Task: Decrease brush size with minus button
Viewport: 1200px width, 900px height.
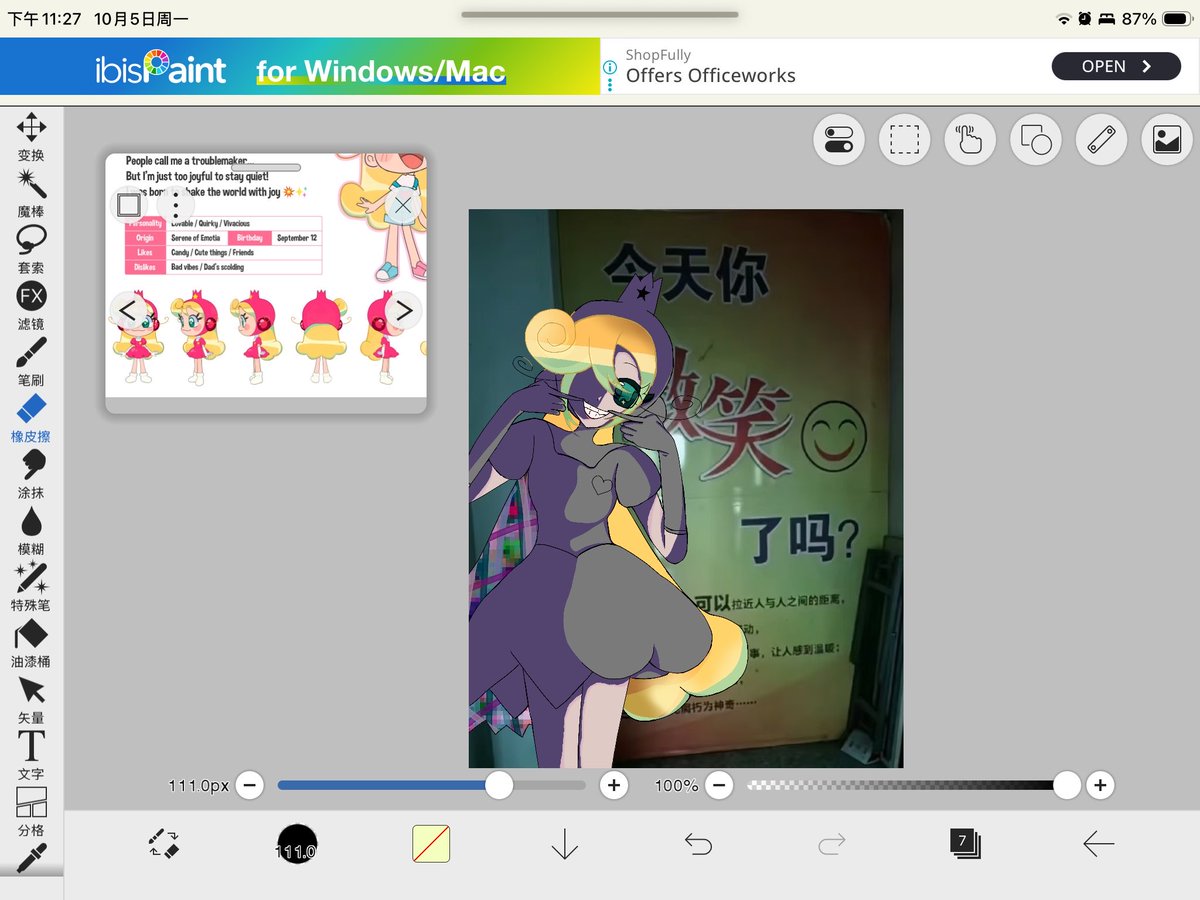Action: [250, 786]
